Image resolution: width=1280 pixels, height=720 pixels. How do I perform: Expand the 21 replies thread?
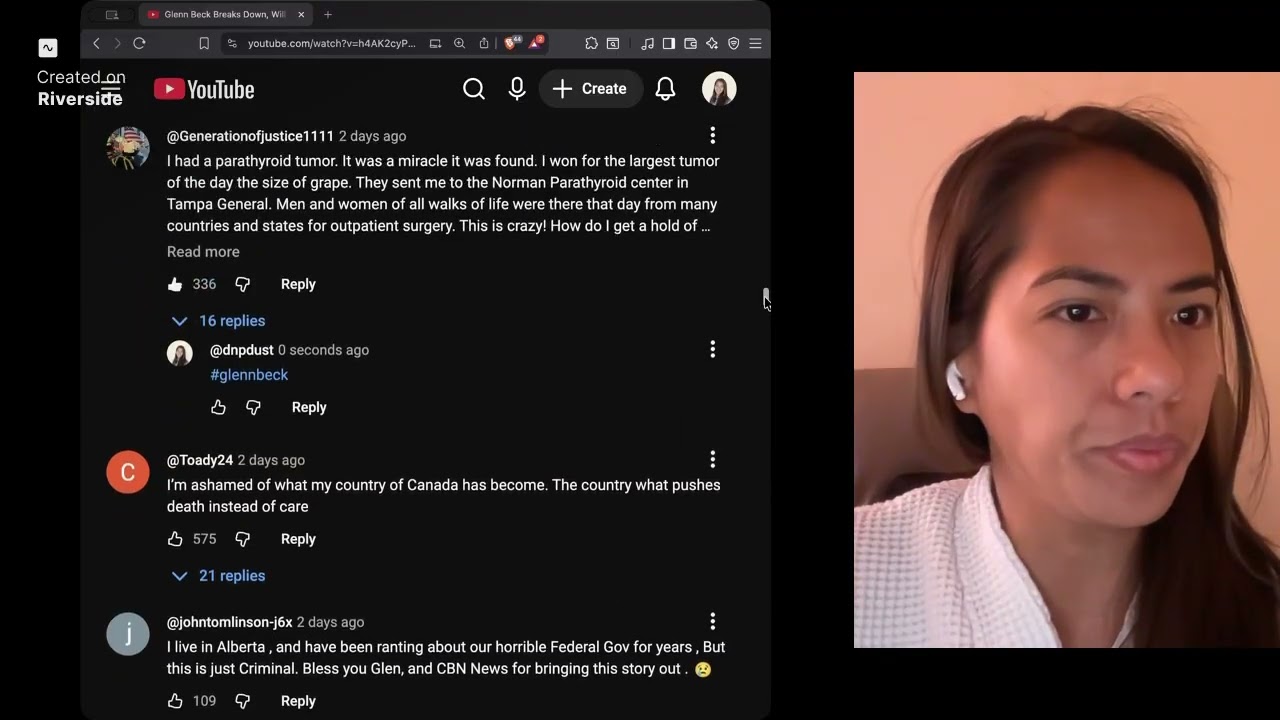point(218,576)
